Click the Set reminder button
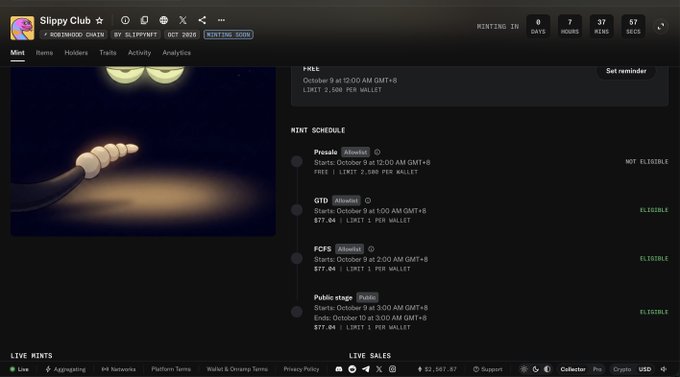 (x=626, y=71)
